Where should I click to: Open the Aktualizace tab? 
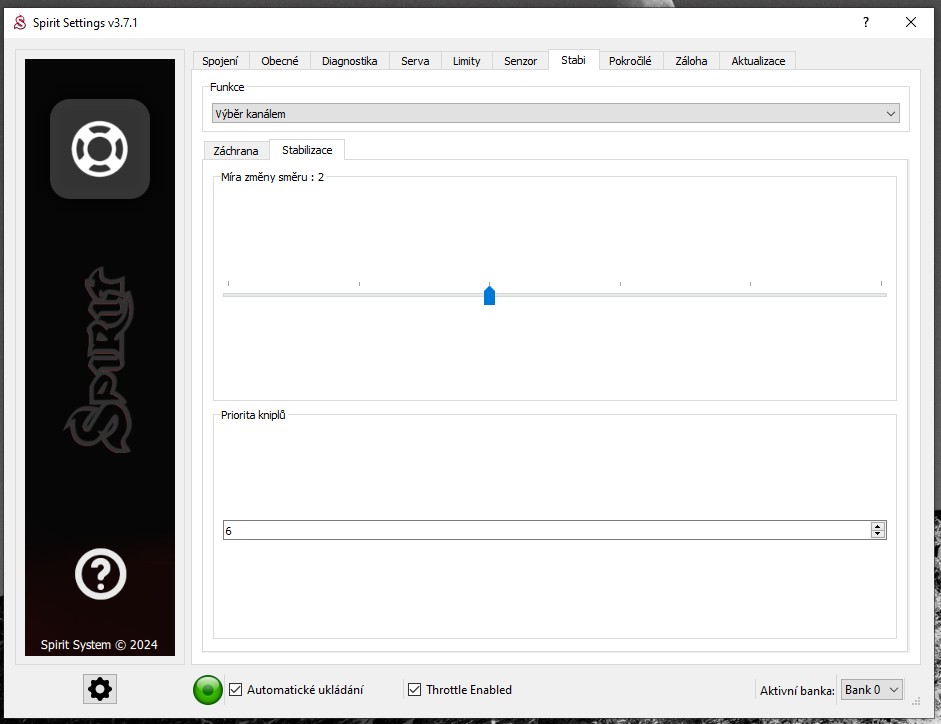tap(758, 61)
